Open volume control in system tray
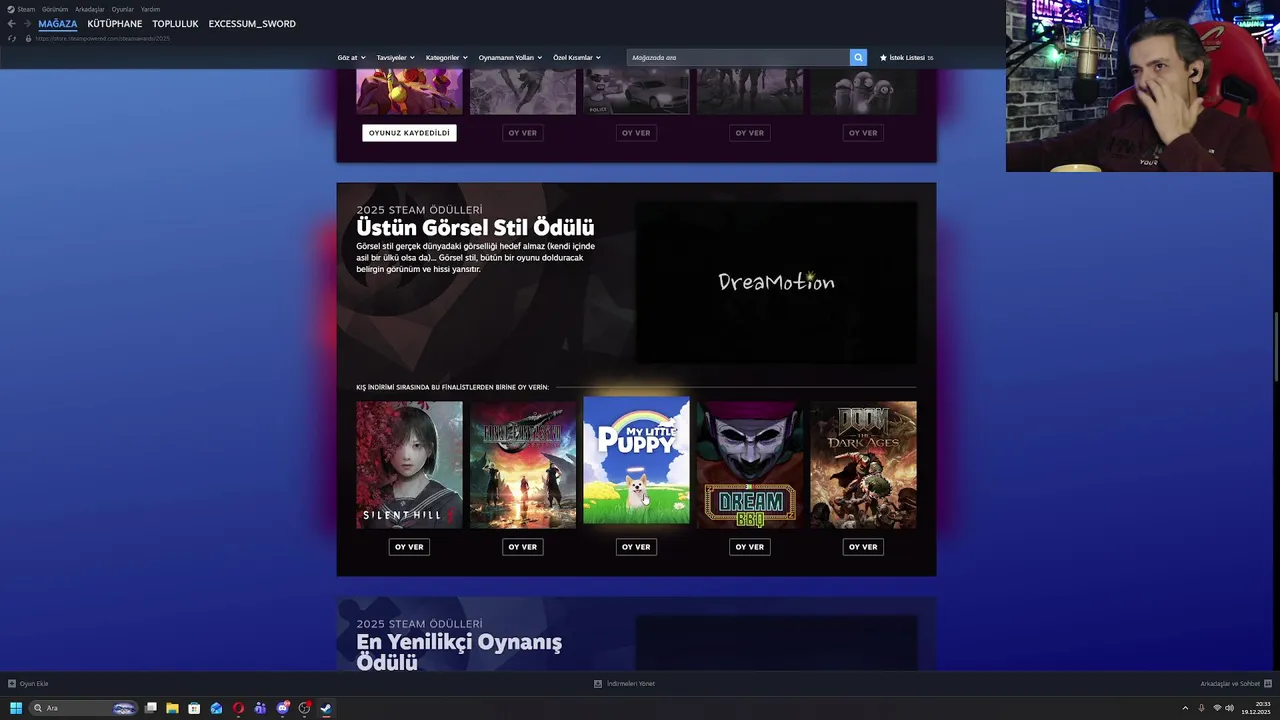 [1229, 708]
